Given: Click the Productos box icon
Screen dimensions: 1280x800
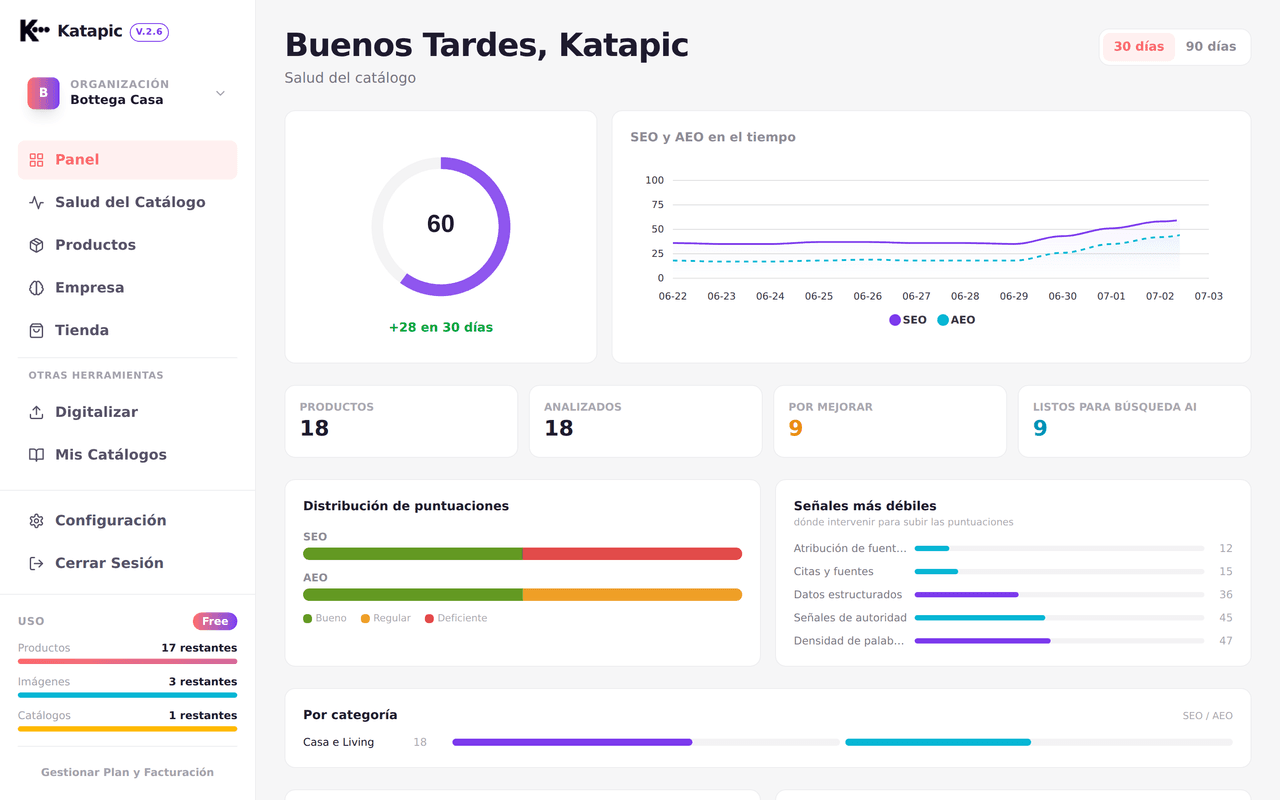Looking at the screenshot, I should tap(37, 245).
